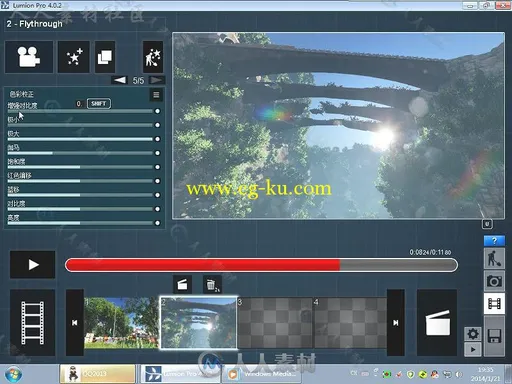Image resolution: width=512 pixels, height=384 pixels.
Task: Toggle keyframe dot on last slider
Action: click(157, 223)
